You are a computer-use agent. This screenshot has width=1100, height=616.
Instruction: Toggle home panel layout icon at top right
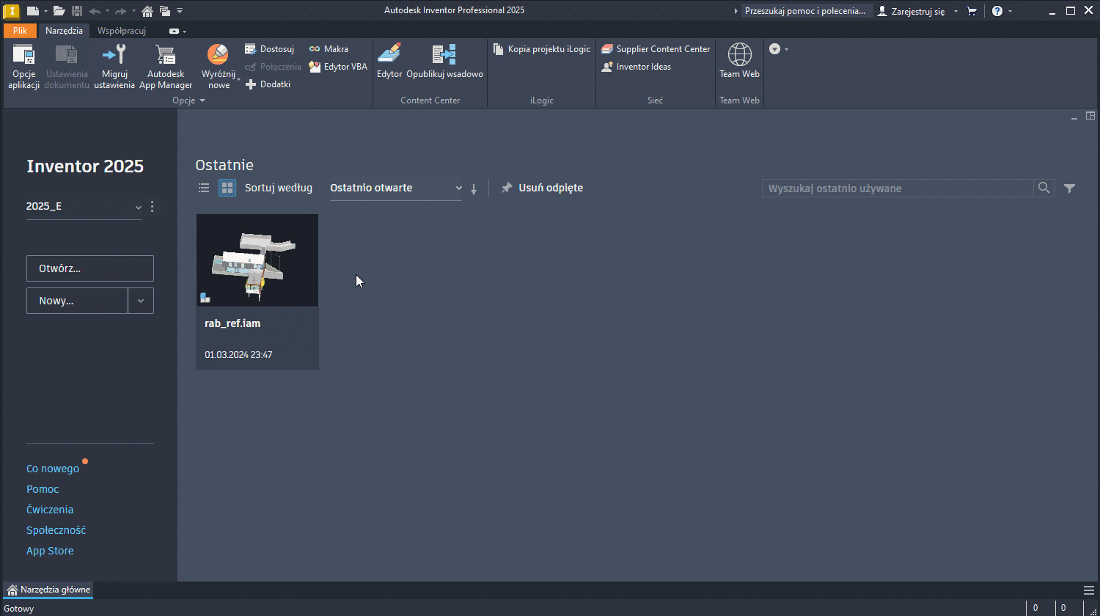click(1090, 116)
